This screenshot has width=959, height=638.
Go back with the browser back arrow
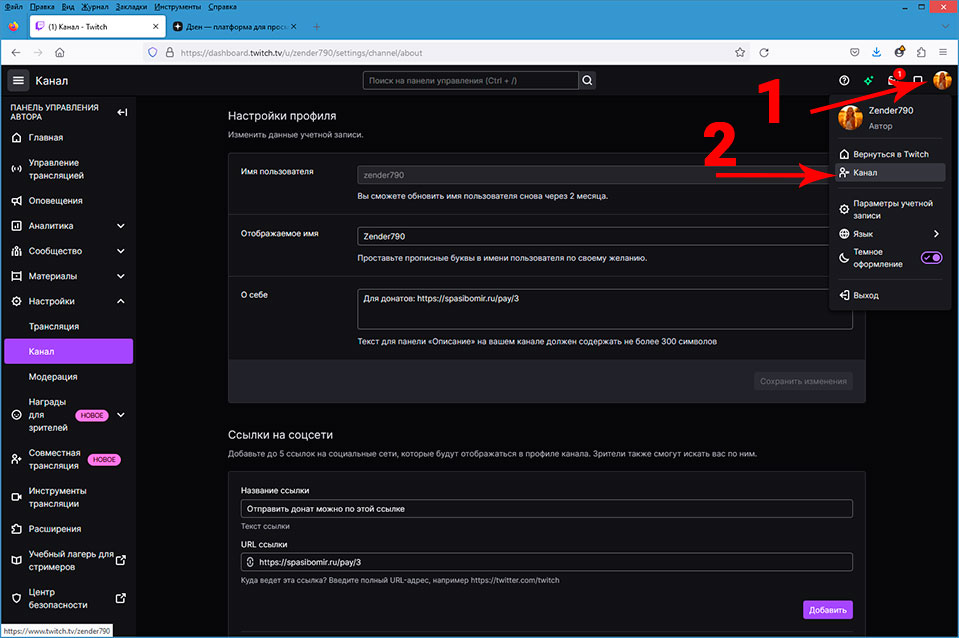click(16, 53)
